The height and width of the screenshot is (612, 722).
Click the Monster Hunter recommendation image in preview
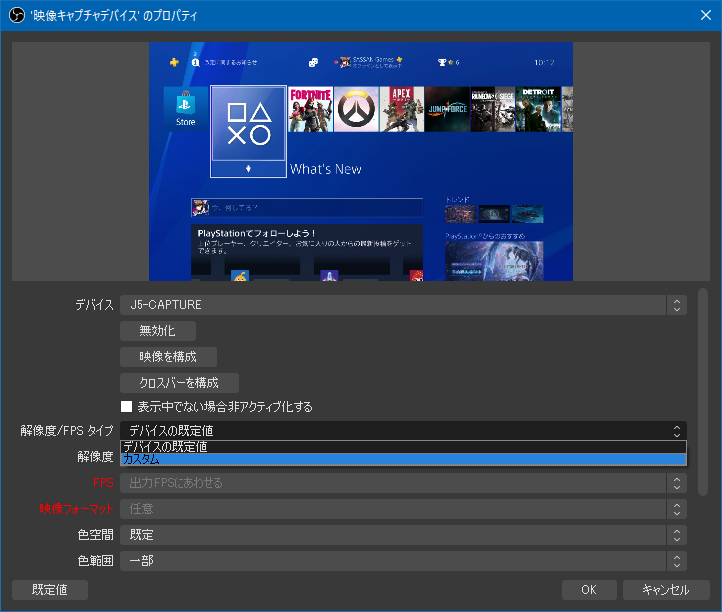(494, 261)
